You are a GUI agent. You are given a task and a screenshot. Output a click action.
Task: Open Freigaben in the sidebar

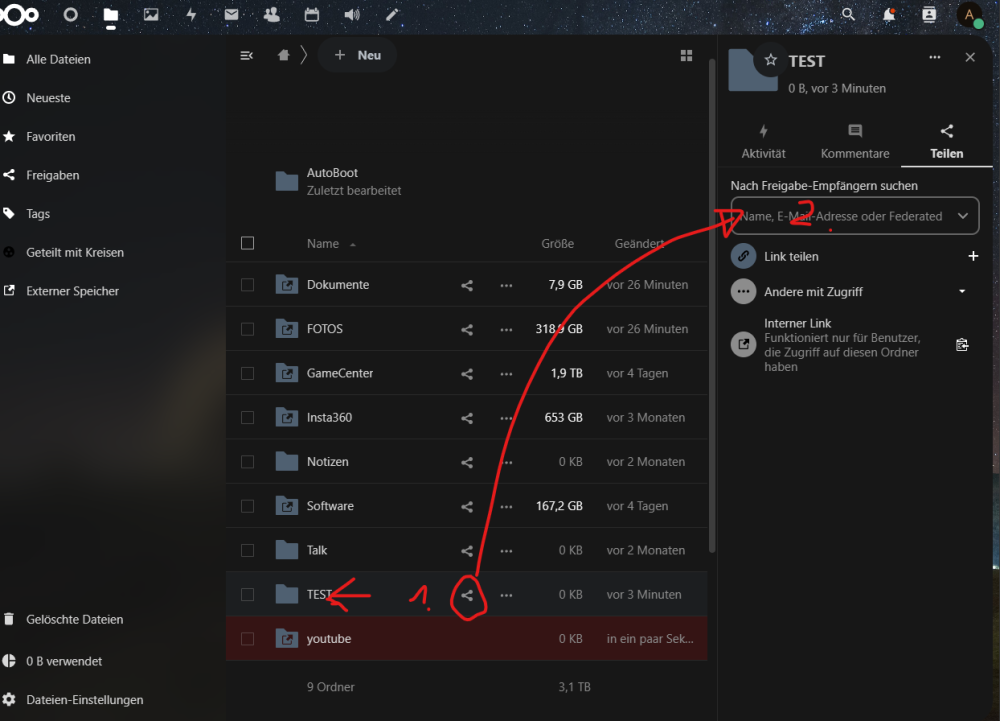tap(52, 175)
